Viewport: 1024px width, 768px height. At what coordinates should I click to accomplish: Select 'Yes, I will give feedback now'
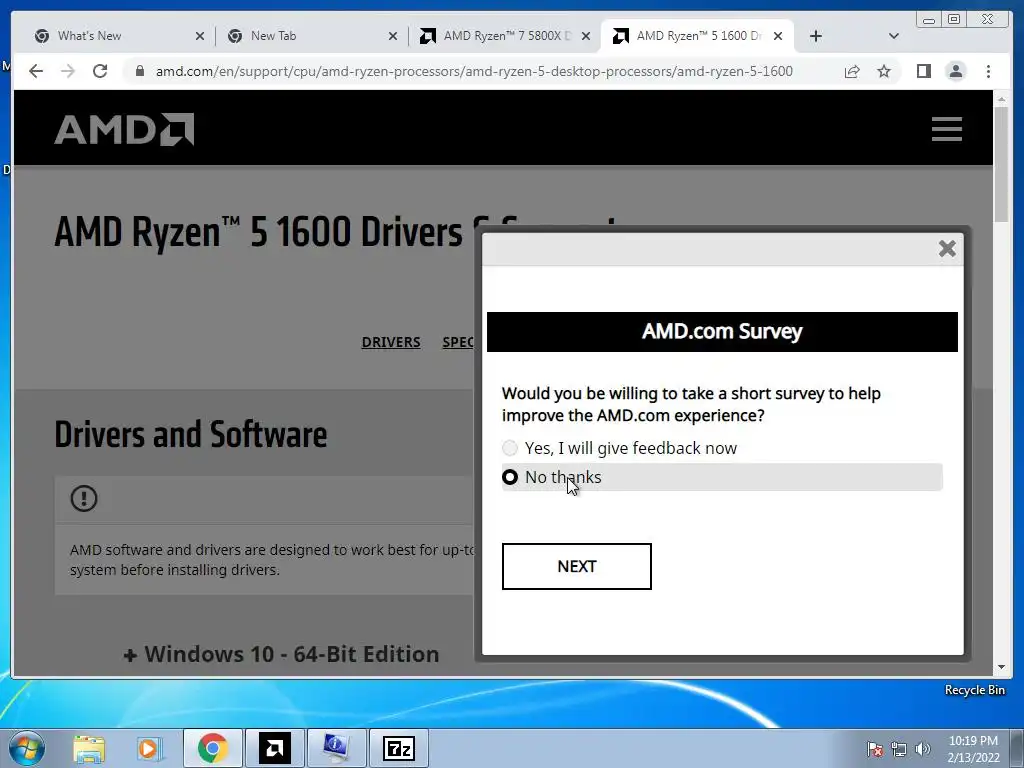(x=619, y=448)
